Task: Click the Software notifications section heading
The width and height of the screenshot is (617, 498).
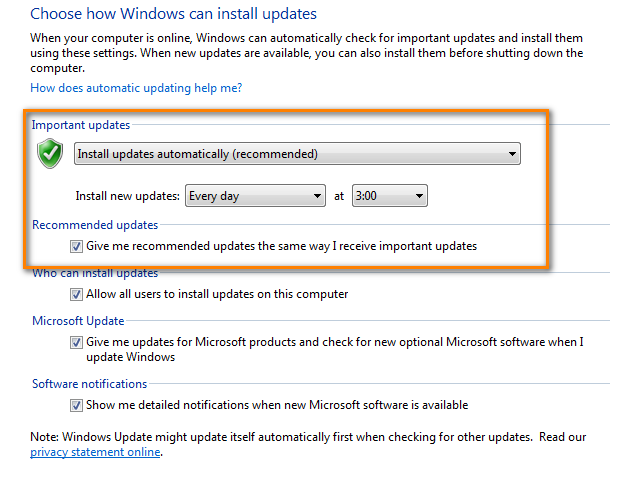Action: click(89, 384)
